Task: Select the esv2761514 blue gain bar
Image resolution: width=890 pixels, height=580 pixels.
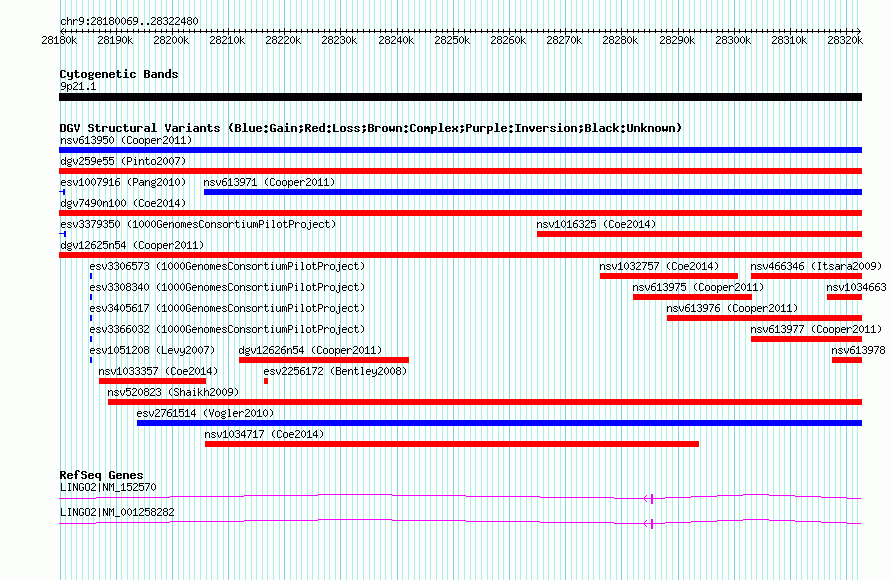Action: click(499, 423)
